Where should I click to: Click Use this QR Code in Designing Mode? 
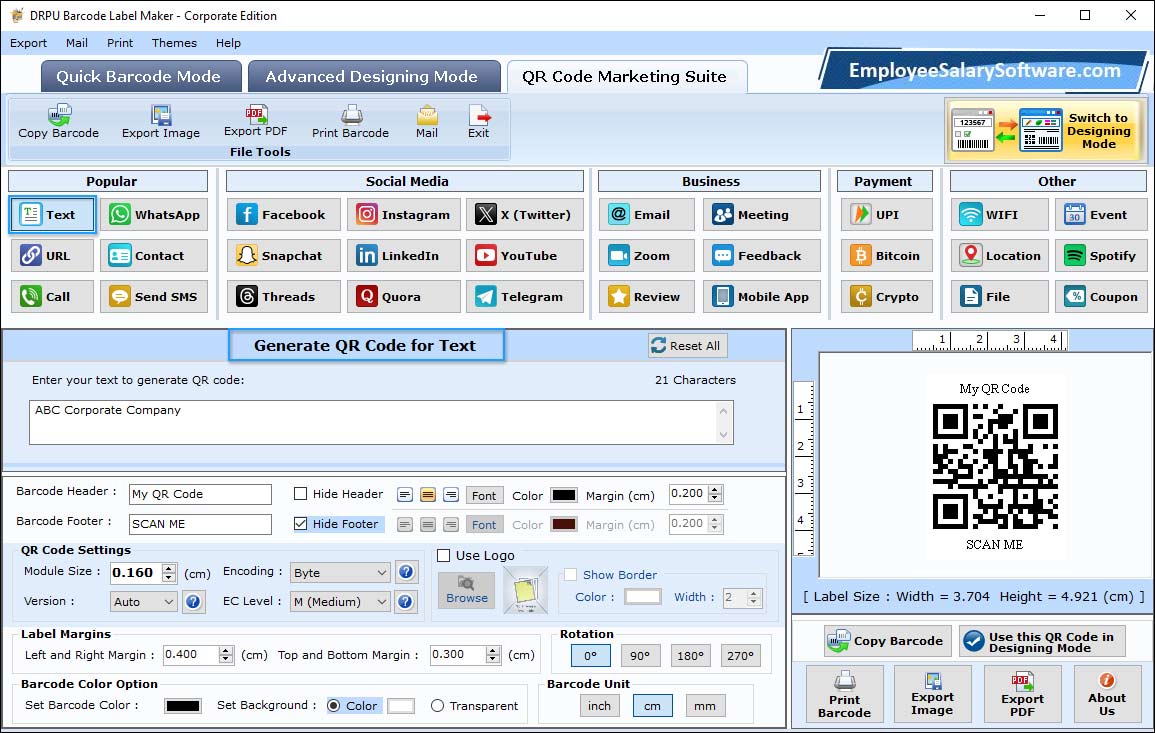coord(1042,642)
